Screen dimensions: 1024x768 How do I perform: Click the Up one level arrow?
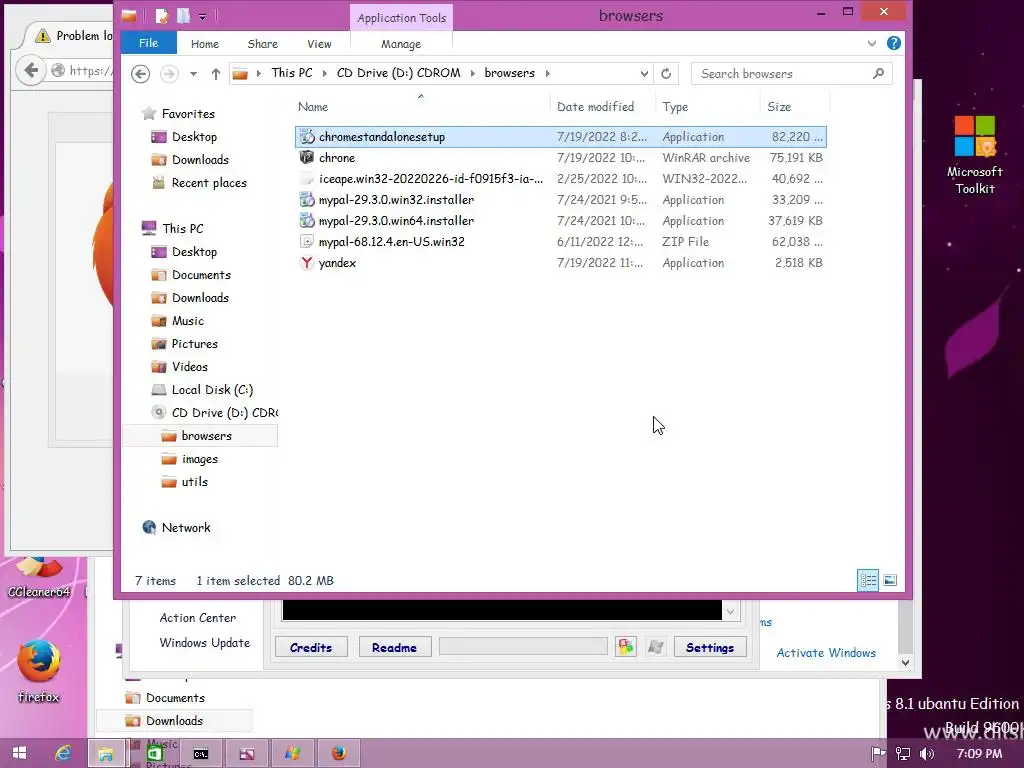(216, 74)
